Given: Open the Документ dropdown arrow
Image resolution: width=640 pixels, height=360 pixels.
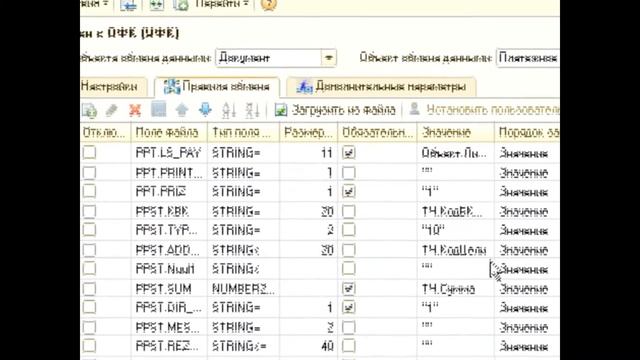Looking at the screenshot, I should click(329, 58).
